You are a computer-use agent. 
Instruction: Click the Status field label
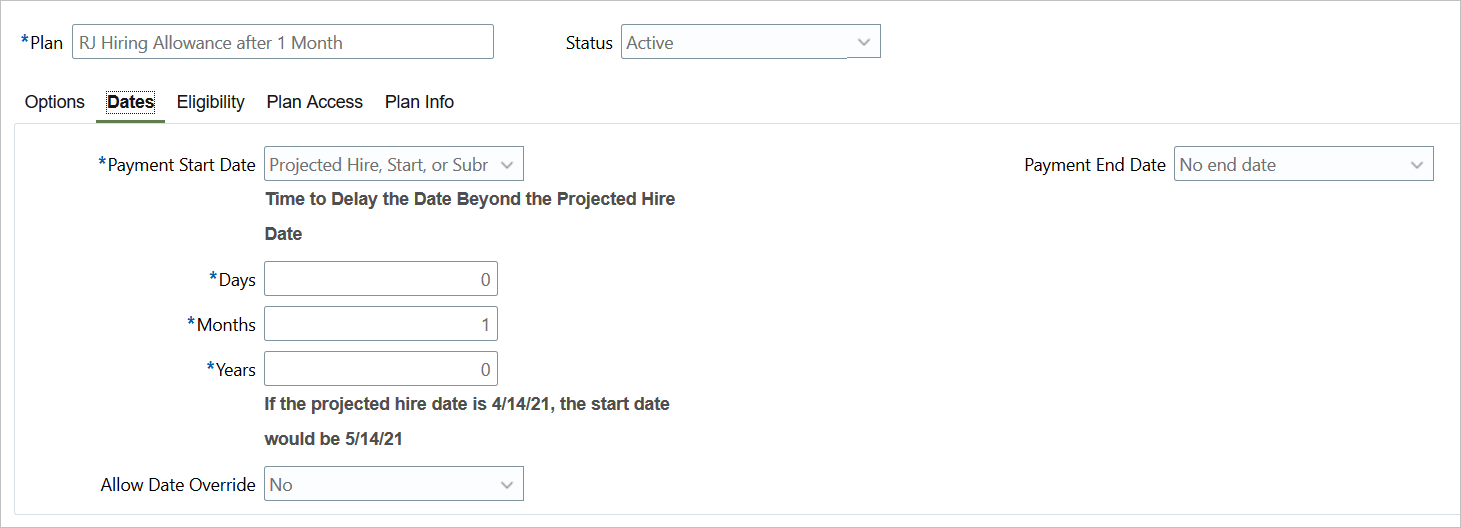(589, 43)
